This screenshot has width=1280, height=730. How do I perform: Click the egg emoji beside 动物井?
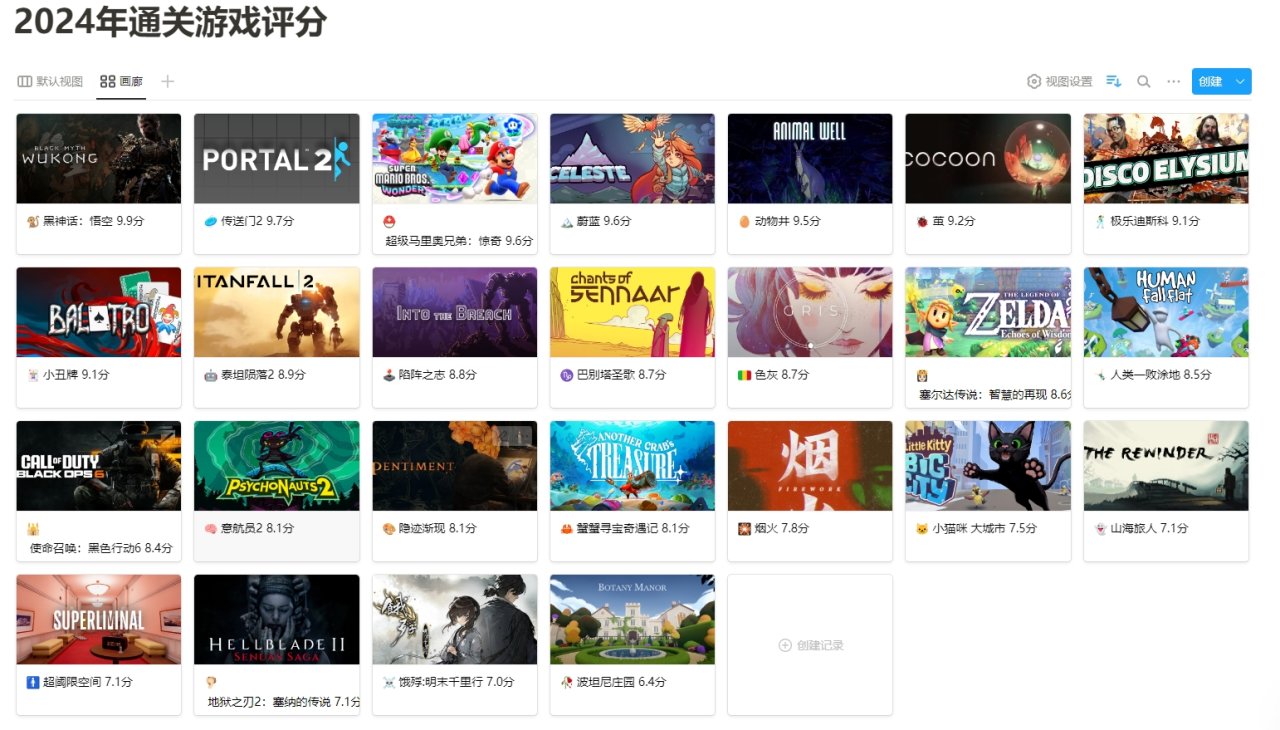pos(744,221)
